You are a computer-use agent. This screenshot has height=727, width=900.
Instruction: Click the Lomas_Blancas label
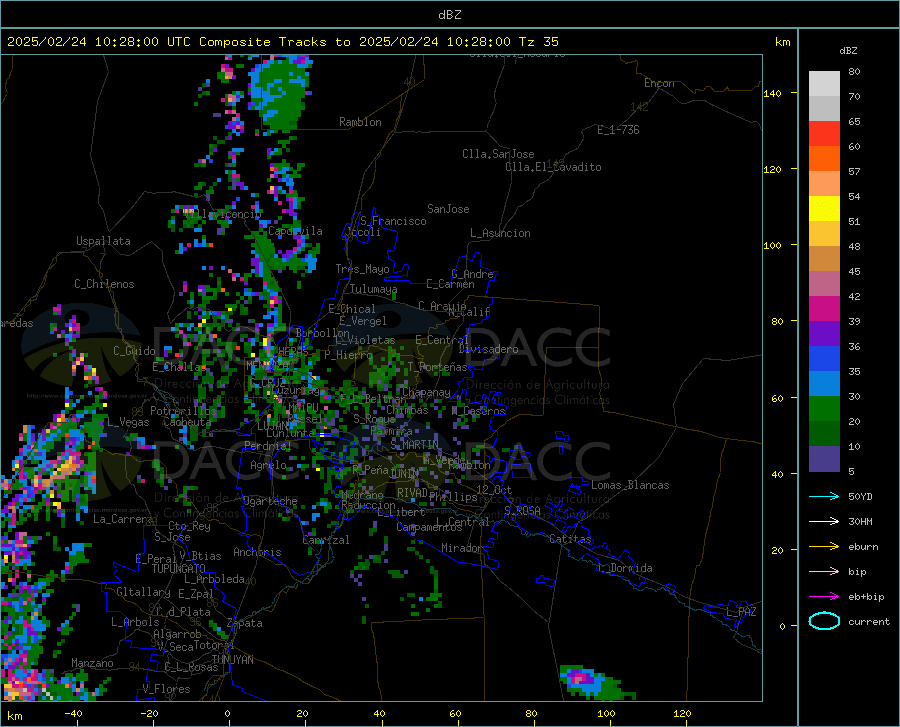click(x=630, y=485)
